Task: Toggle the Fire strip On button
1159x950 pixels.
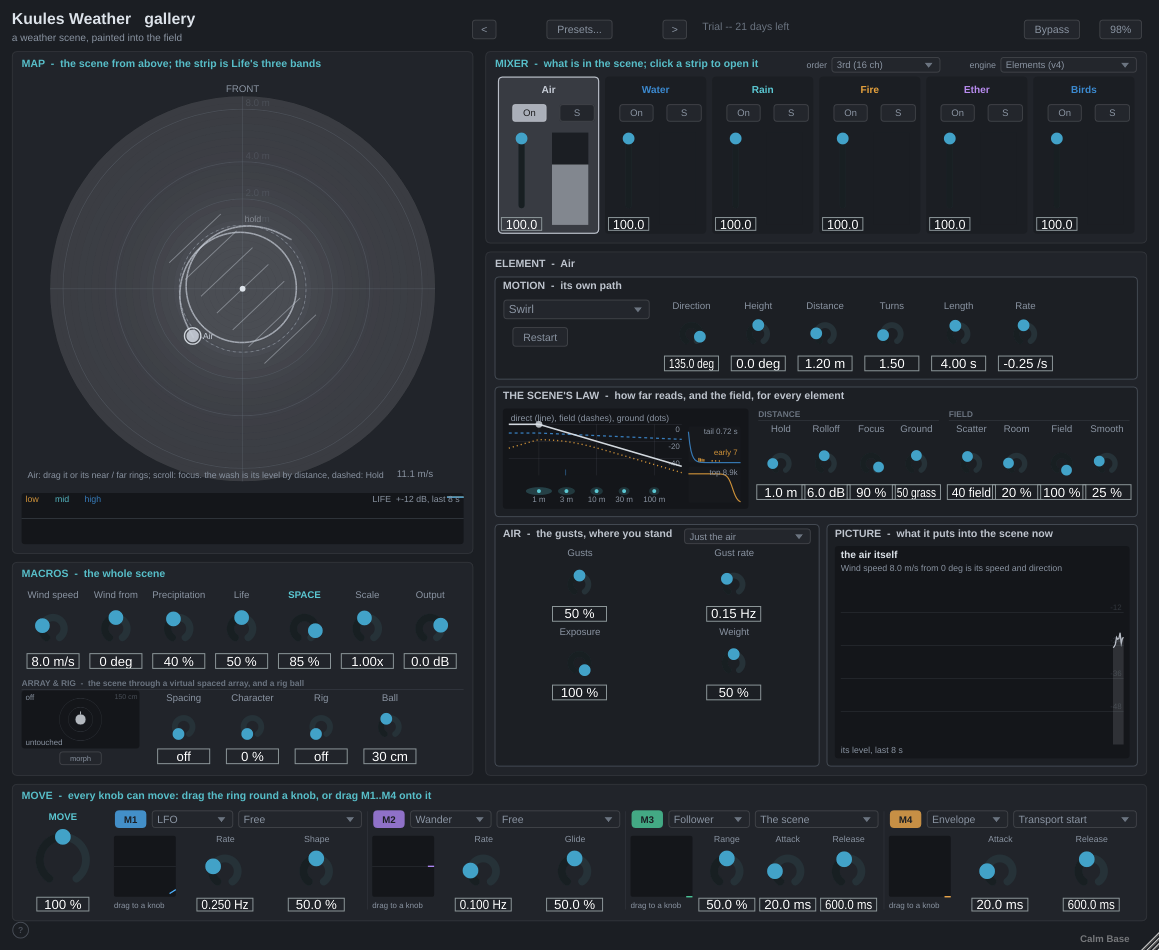Action: click(850, 112)
